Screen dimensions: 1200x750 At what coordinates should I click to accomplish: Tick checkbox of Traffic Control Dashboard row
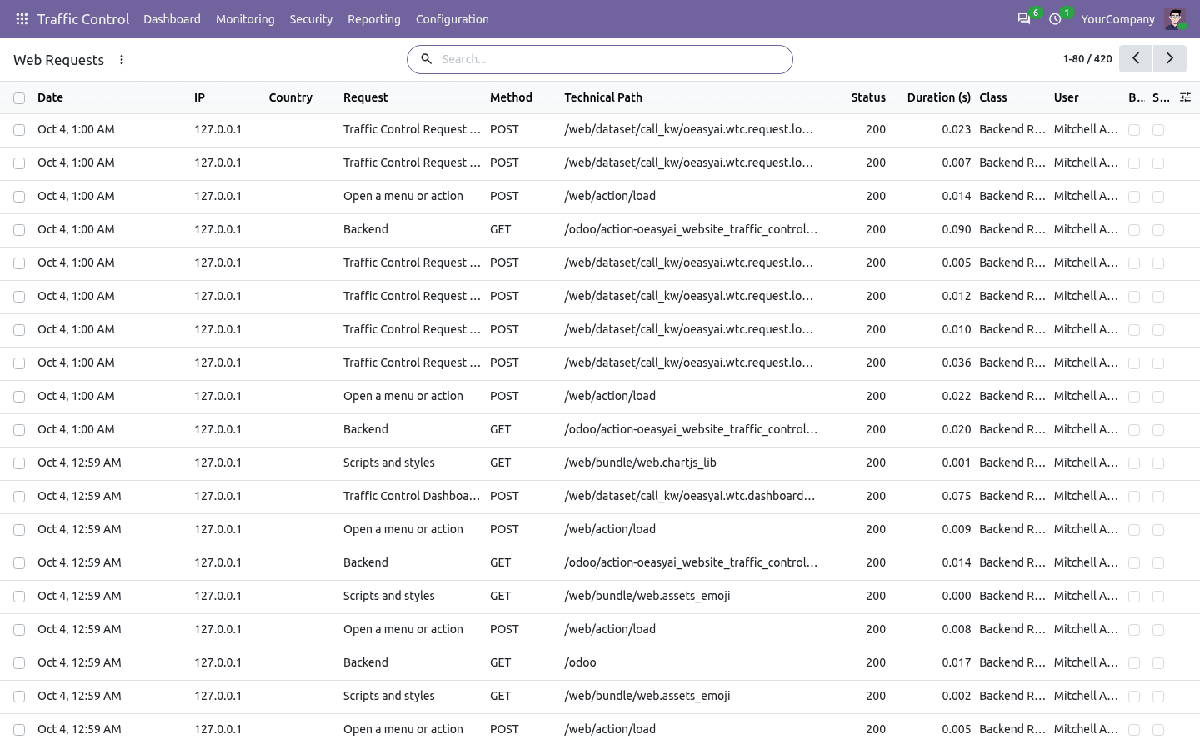[19, 496]
